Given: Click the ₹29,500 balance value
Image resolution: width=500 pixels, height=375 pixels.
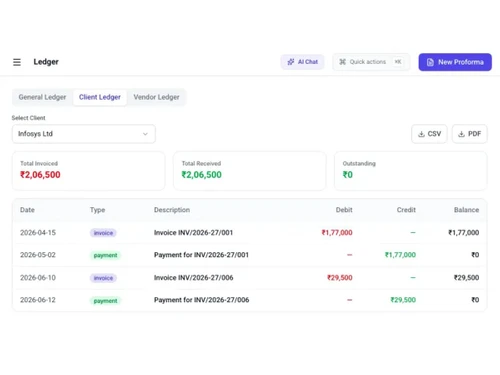Looking at the screenshot, I should [466, 278].
